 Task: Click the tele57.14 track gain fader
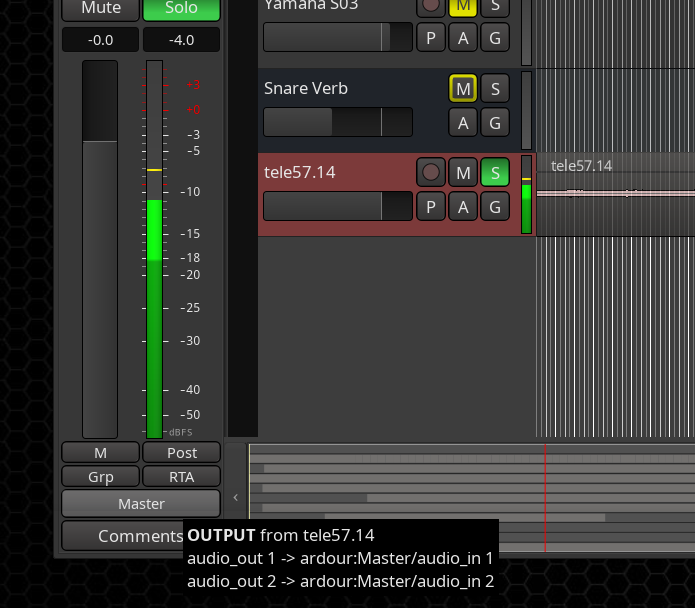[x=337, y=206]
